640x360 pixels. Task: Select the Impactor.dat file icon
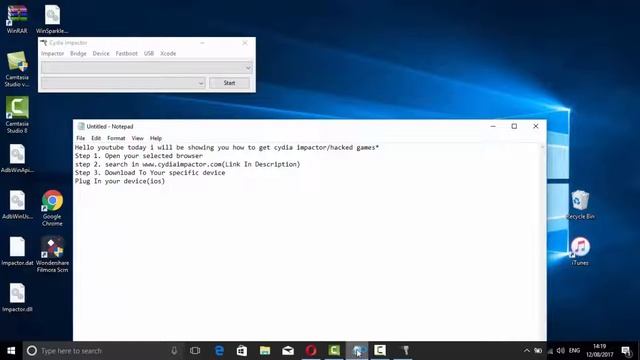click(x=17, y=251)
